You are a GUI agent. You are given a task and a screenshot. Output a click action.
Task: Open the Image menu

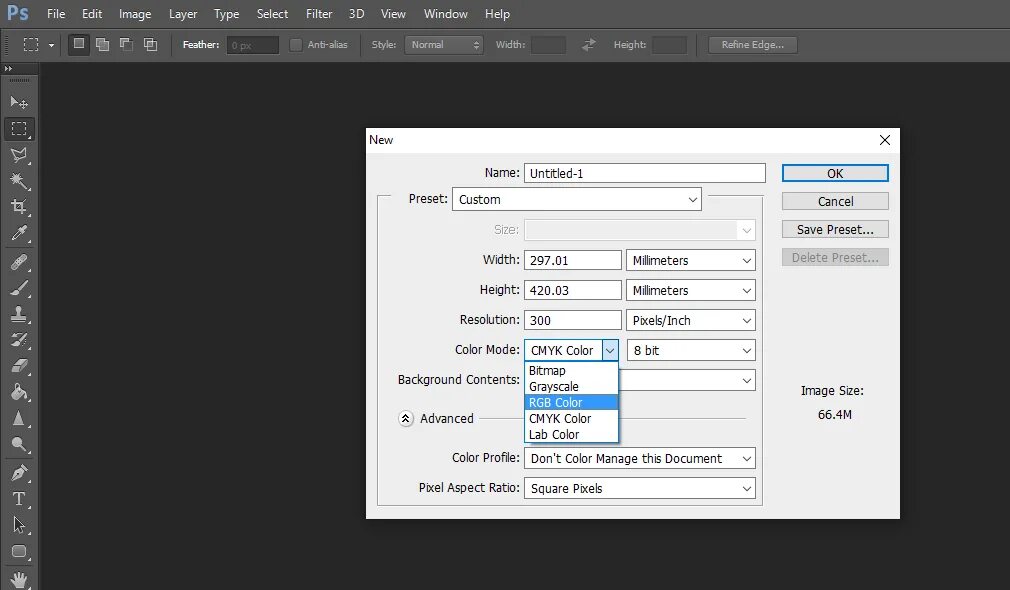135,14
